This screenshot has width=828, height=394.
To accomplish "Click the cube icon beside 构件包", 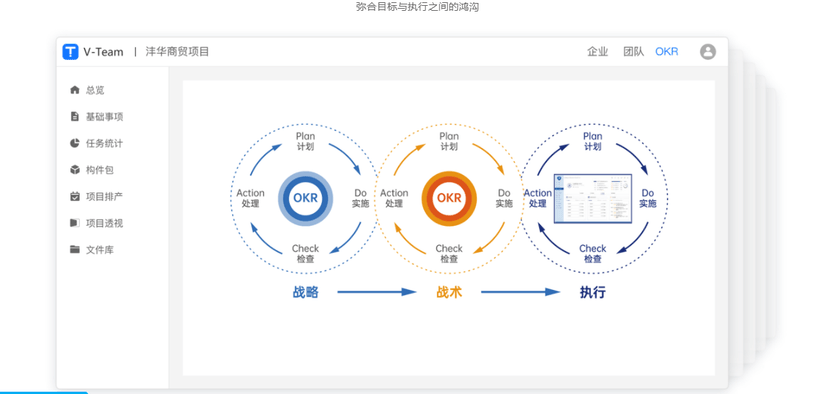I will (x=74, y=170).
